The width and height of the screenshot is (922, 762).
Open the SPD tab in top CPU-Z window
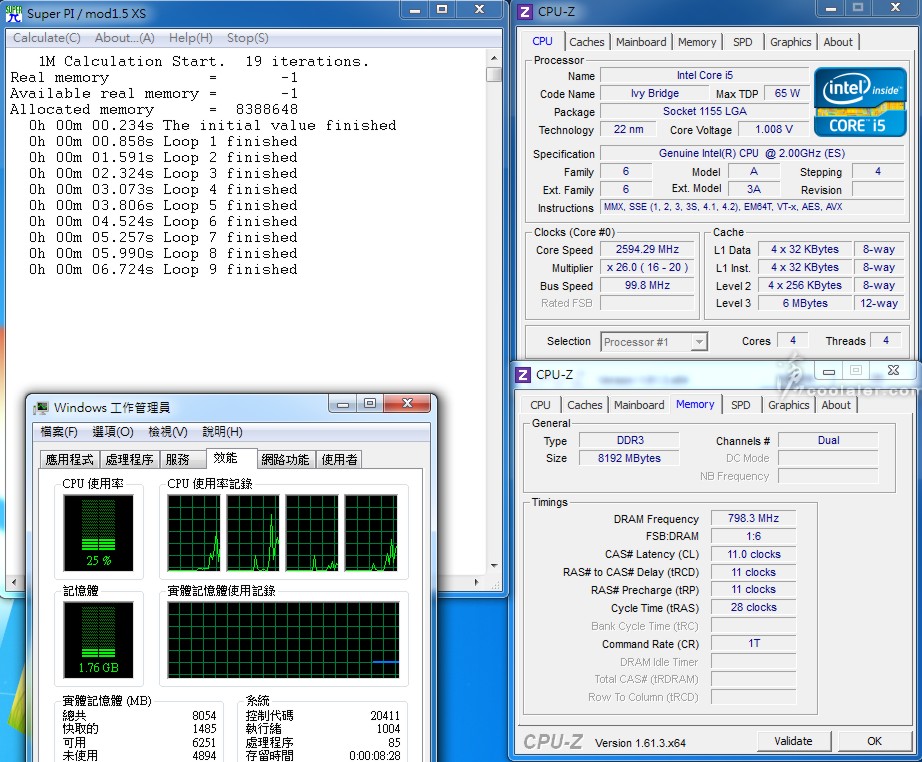743,42
